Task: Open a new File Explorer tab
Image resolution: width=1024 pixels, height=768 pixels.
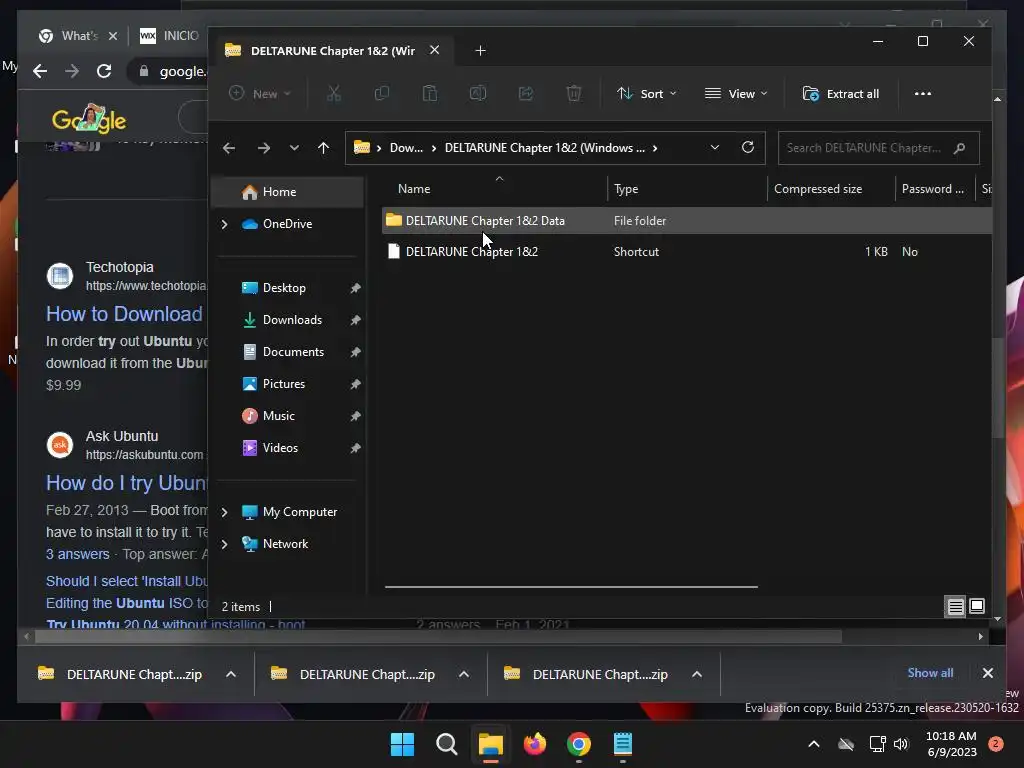Action: coord(480,50)
